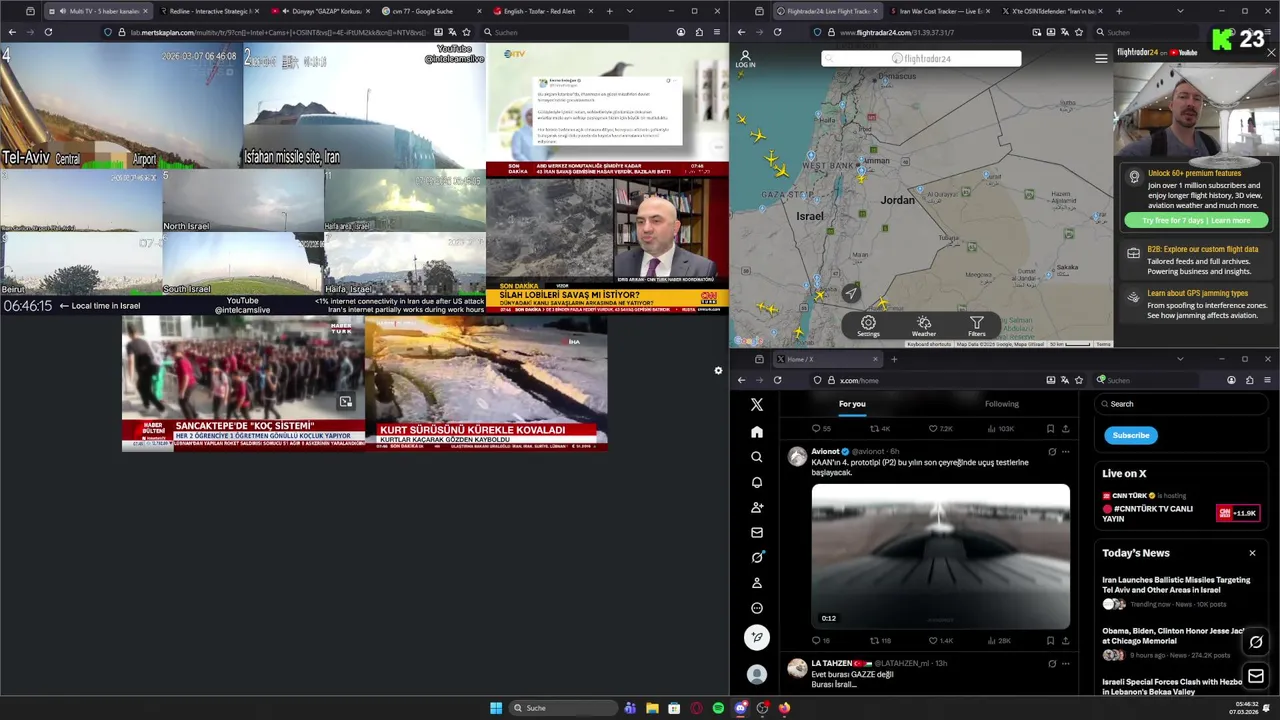Screen dimensions: 1280x720
Task: Expand tab list dropdown in Multi TV browser
Action: coord(629,11)
